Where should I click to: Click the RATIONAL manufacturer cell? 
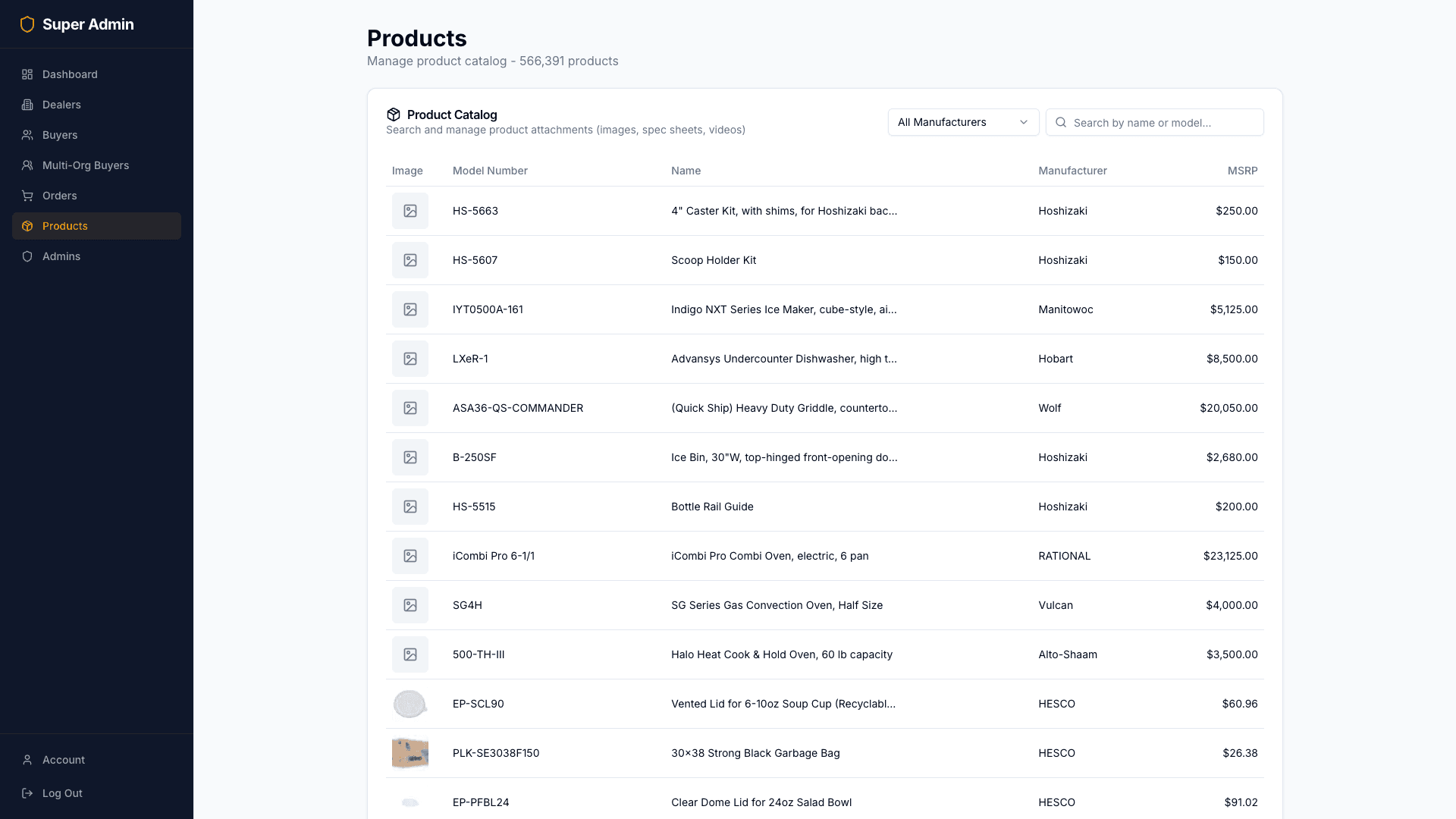(x=1064, y=556)
